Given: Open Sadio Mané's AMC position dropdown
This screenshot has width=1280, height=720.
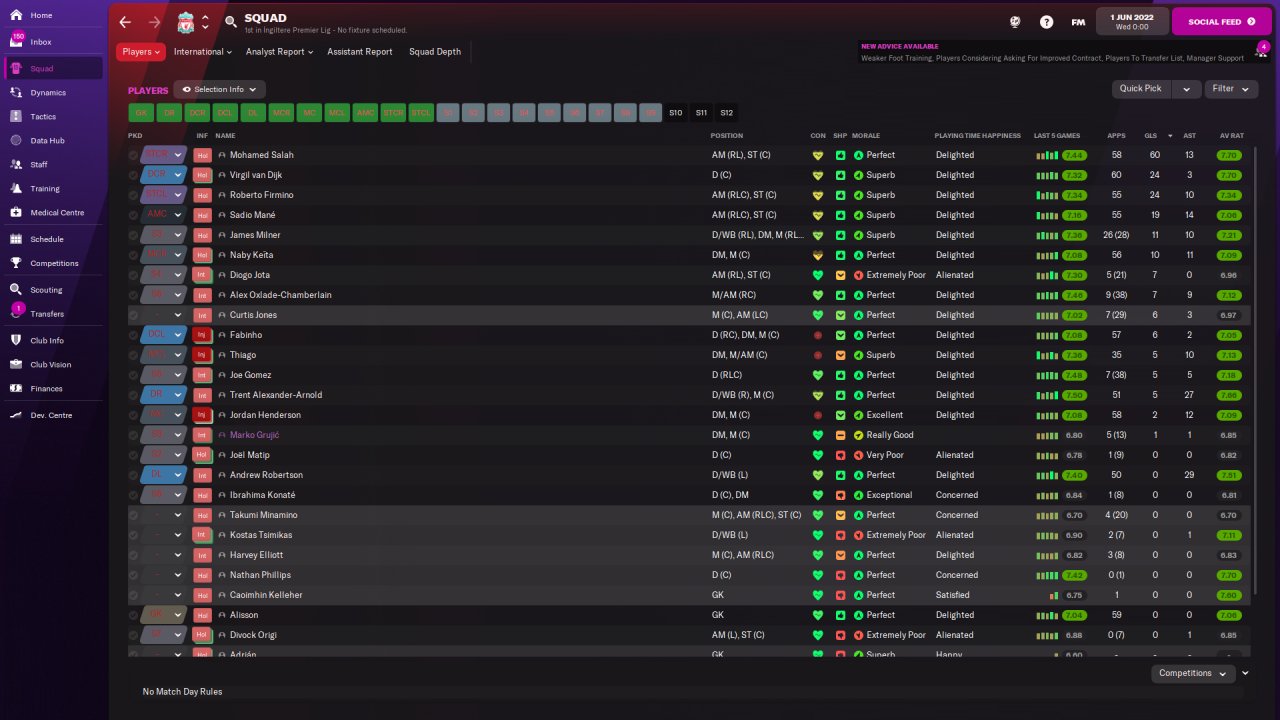Looking at the screenshot, I should pos(164,215).
